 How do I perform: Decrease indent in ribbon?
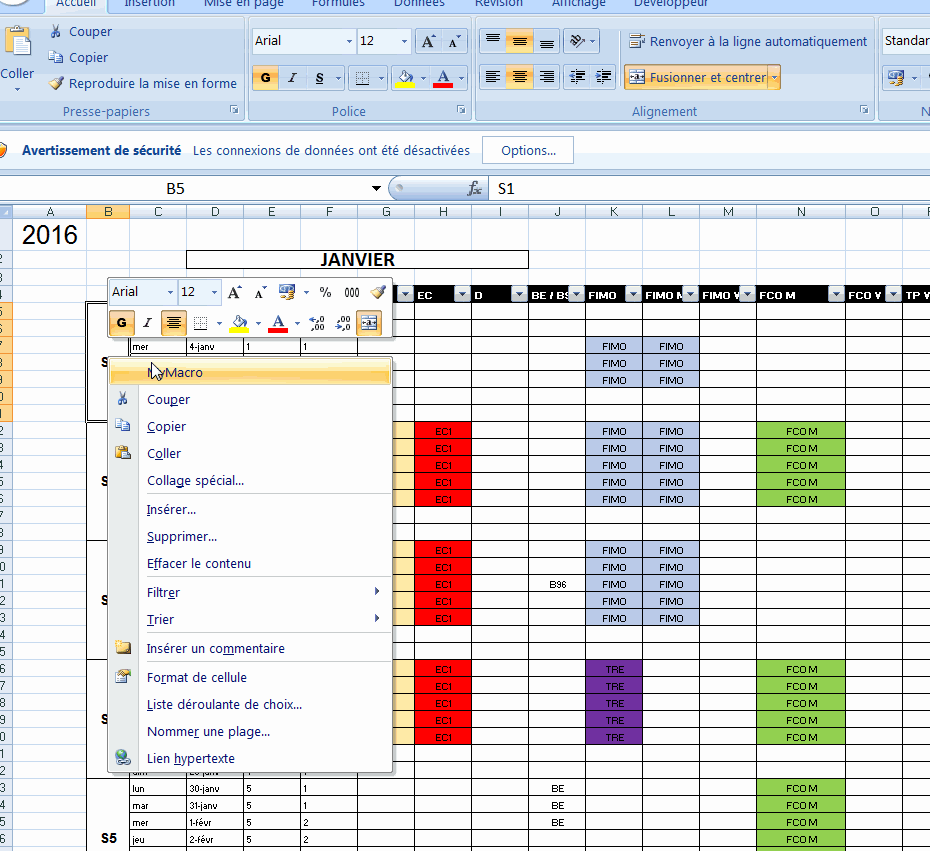577,77
